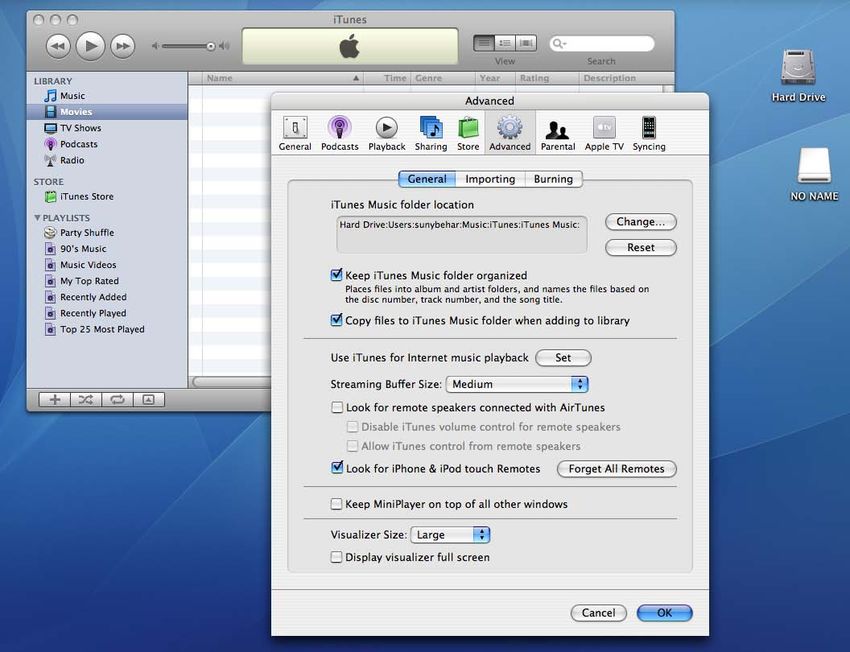Click the Change... folder button
Viewport: 850px width, 652px height.
pyautogui.click(x=641, y=222)
